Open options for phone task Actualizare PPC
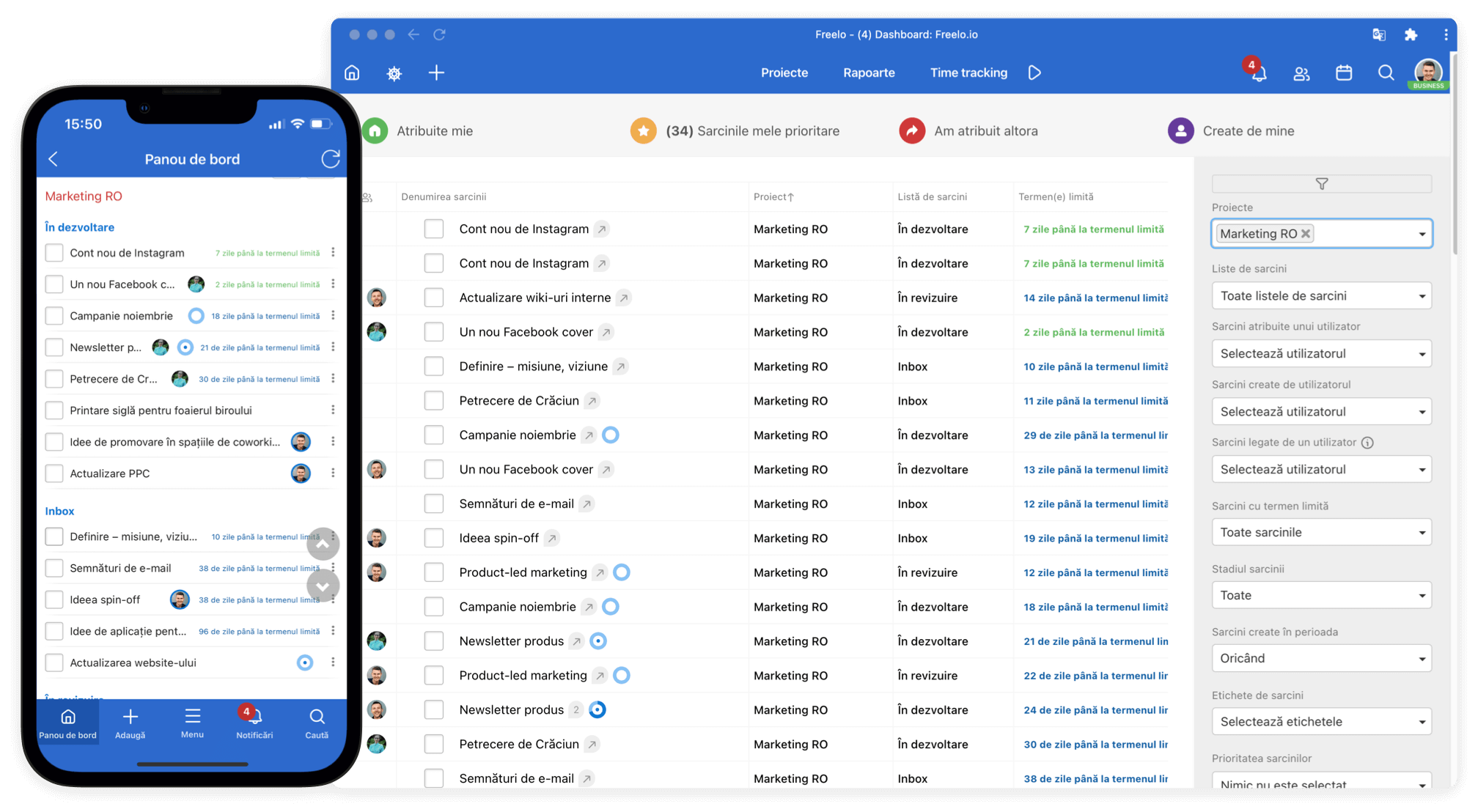This screenshot has width=1478, height=812. click(x=333, y=473)
